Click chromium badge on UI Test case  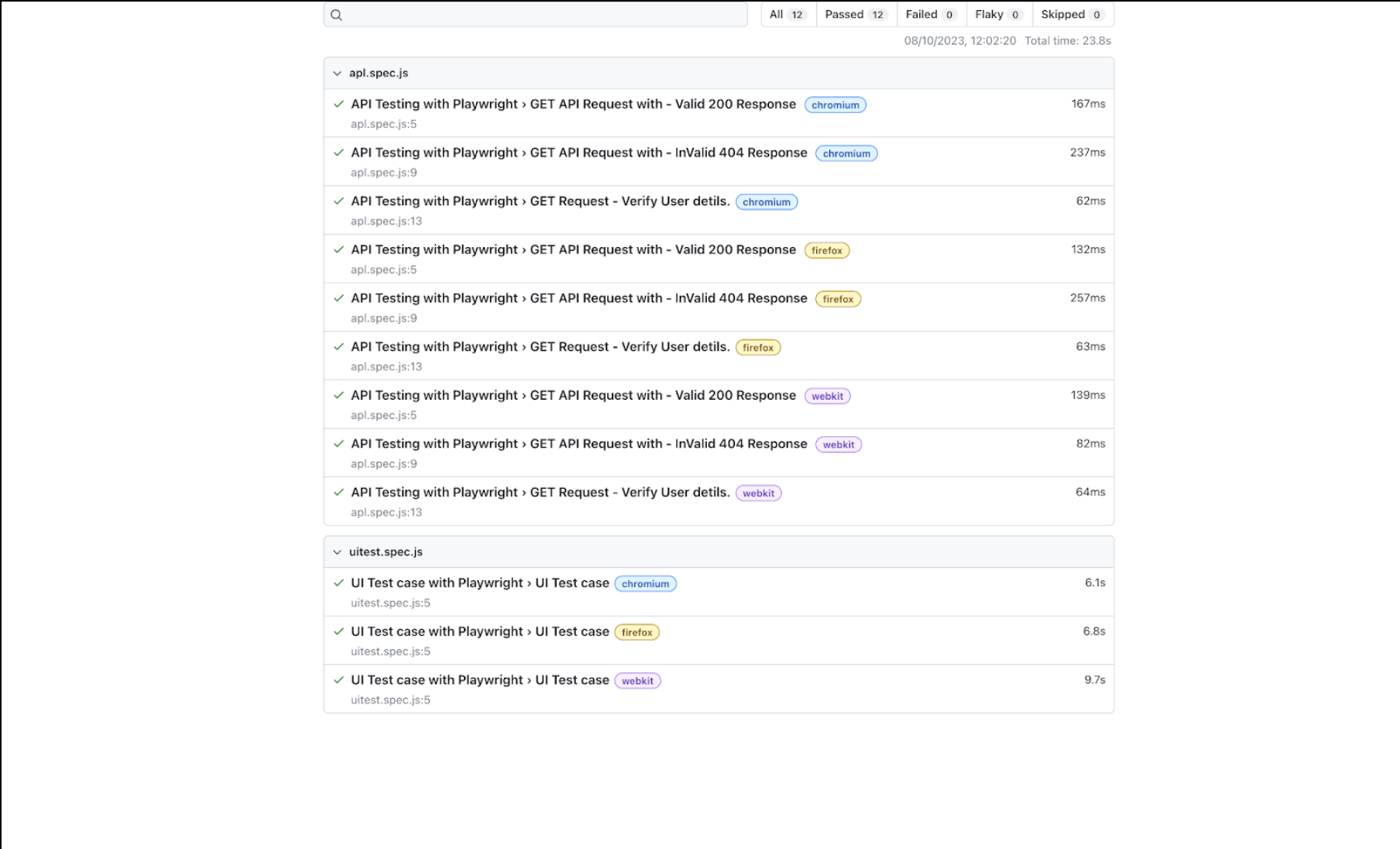[x=645, y=584]
